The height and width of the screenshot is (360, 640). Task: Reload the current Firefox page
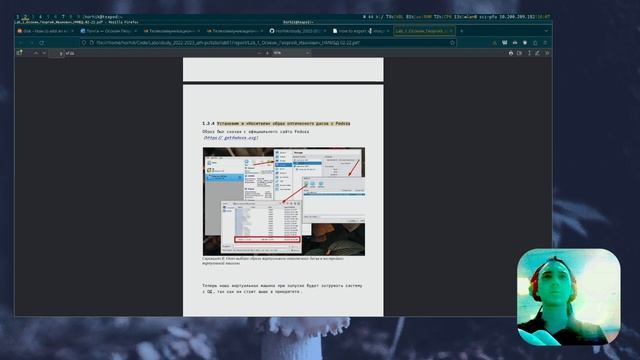coord(42,42)
